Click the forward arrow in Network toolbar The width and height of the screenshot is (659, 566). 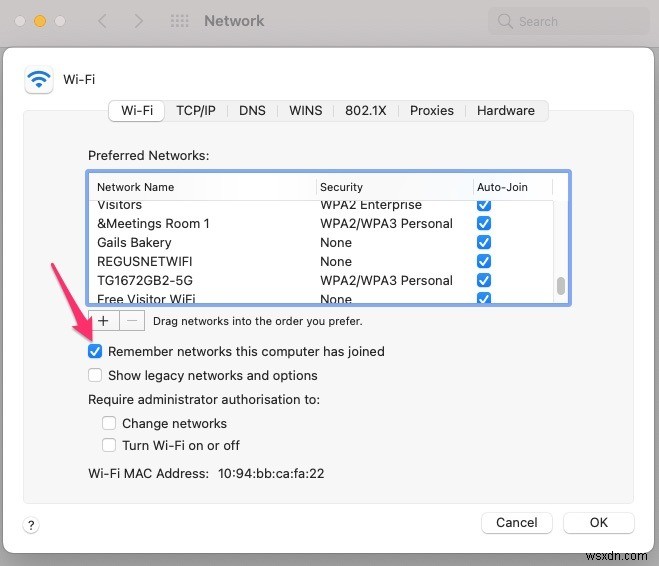pyautogui.click(x=138, y=21)
